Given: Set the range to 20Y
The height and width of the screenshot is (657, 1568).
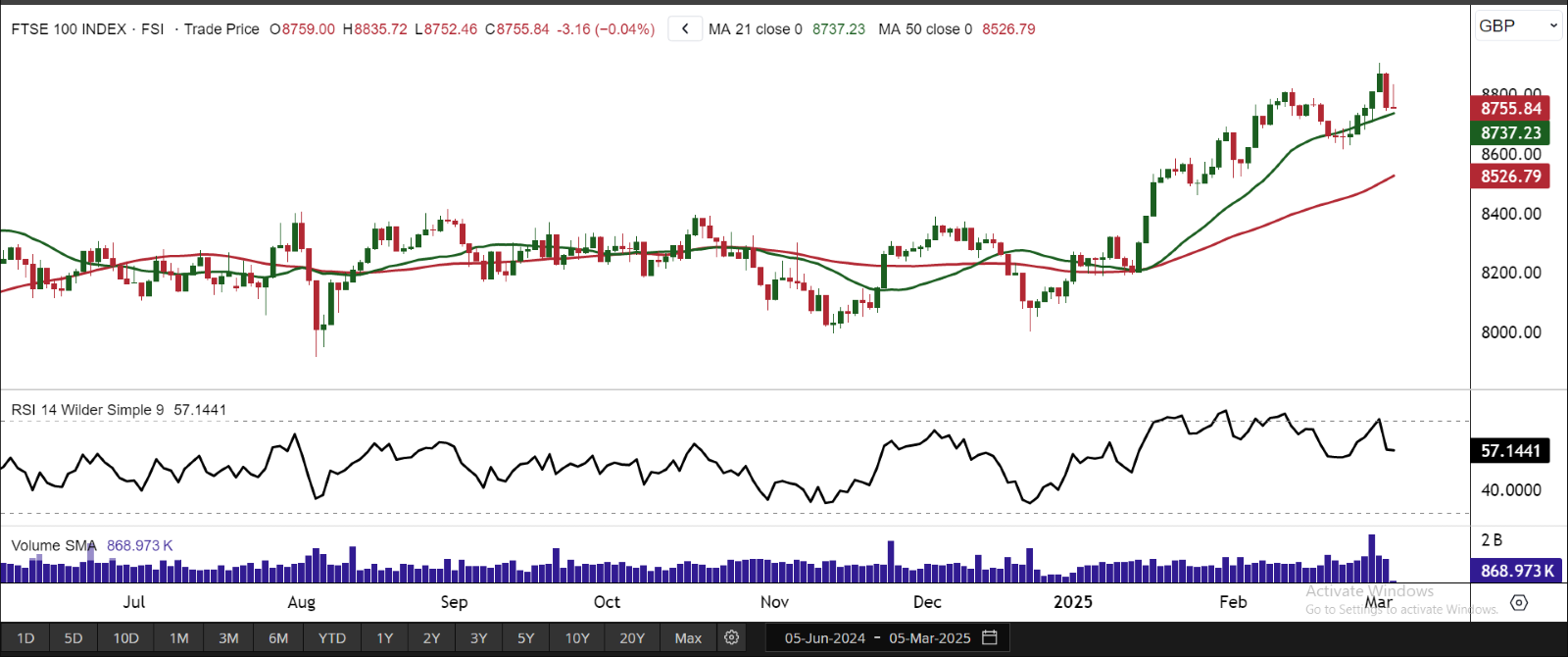Looking at the screenshot, I should pyautogui.click(x=632, y=637).
